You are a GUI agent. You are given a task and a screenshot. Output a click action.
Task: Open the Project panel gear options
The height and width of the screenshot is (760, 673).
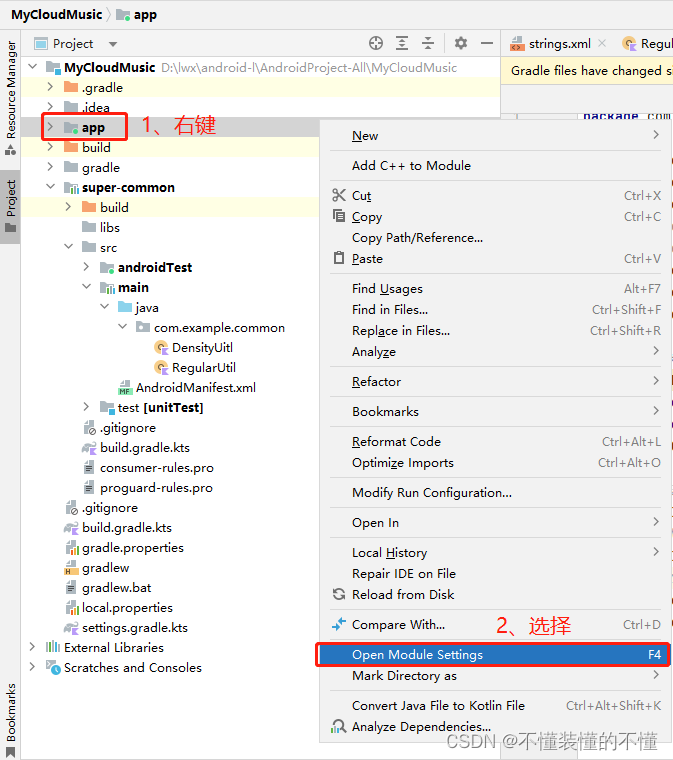[x=461, y=44]
